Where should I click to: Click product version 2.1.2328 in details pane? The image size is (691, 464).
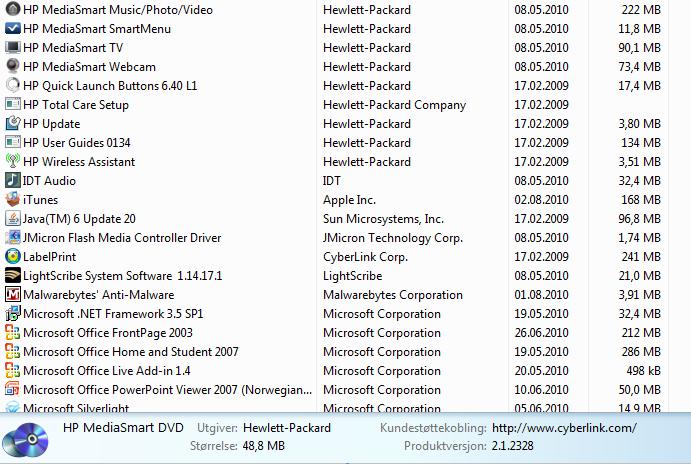[x=513, y=445]
